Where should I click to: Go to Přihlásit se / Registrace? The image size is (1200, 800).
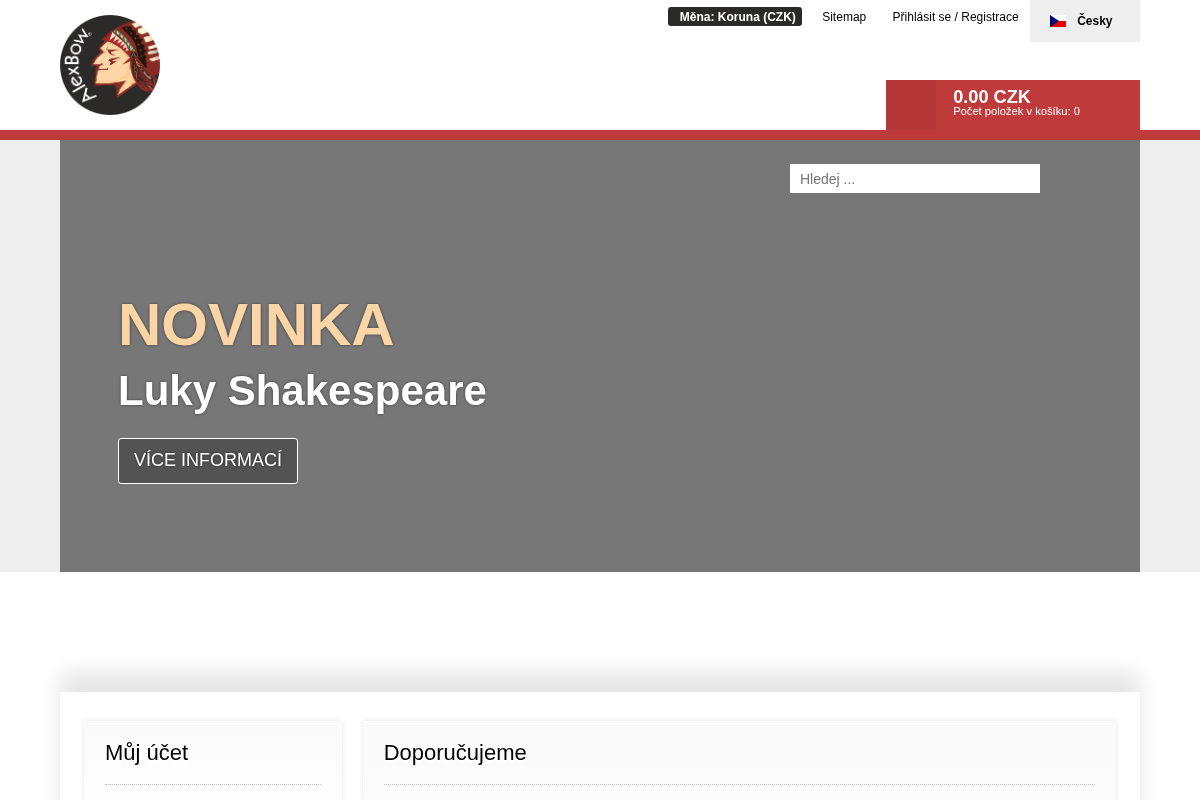[x=955, y=17]
